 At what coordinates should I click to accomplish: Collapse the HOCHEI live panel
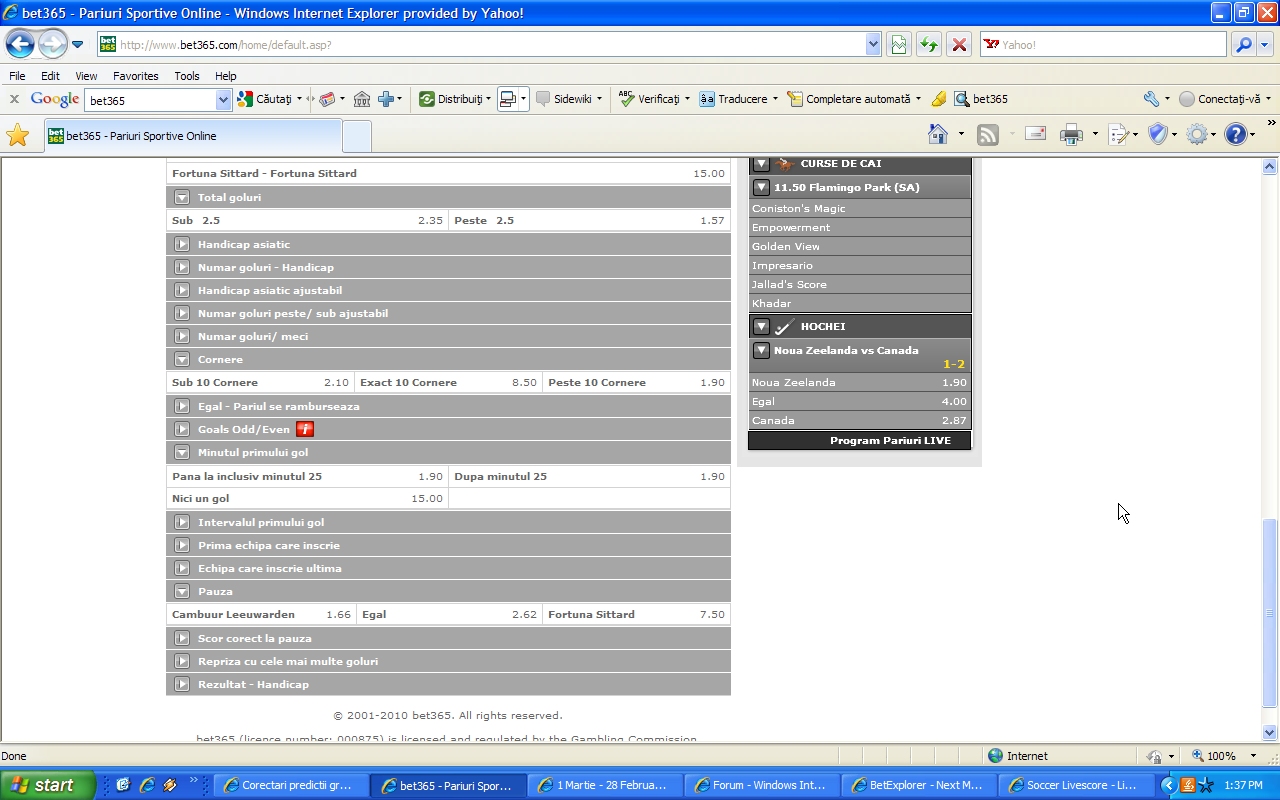tap(761, 326)
